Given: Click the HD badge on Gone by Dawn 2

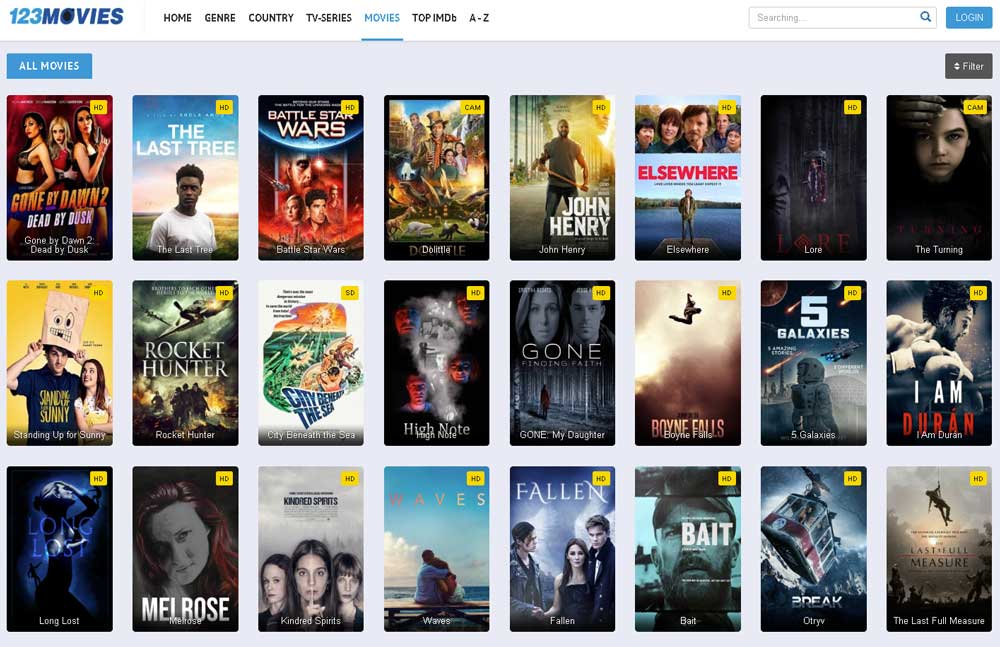Looking at the screenshot, I should tap(98, 107).
